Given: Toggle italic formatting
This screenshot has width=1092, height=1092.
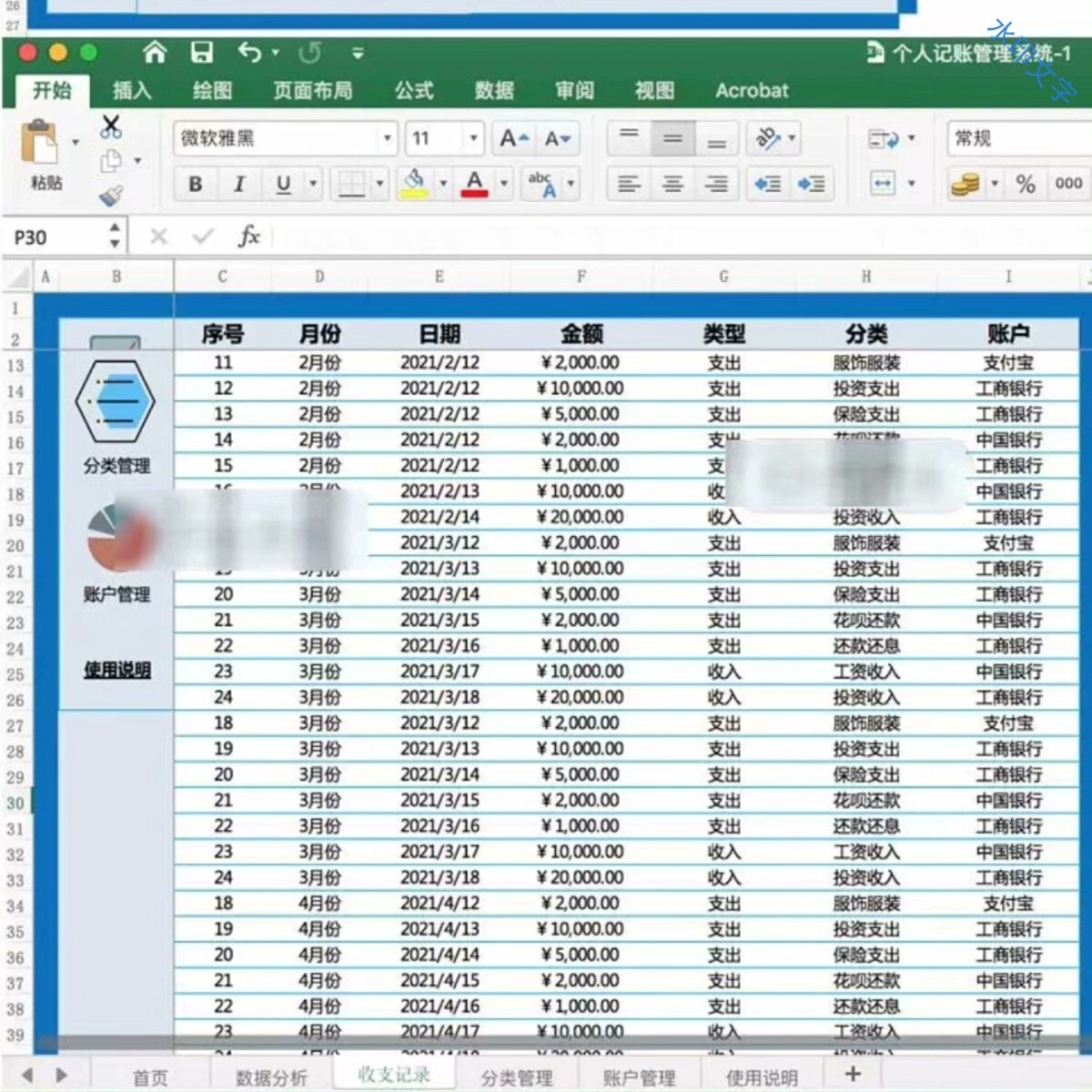Looking at the screenshot, I should (x=239, y=185).
